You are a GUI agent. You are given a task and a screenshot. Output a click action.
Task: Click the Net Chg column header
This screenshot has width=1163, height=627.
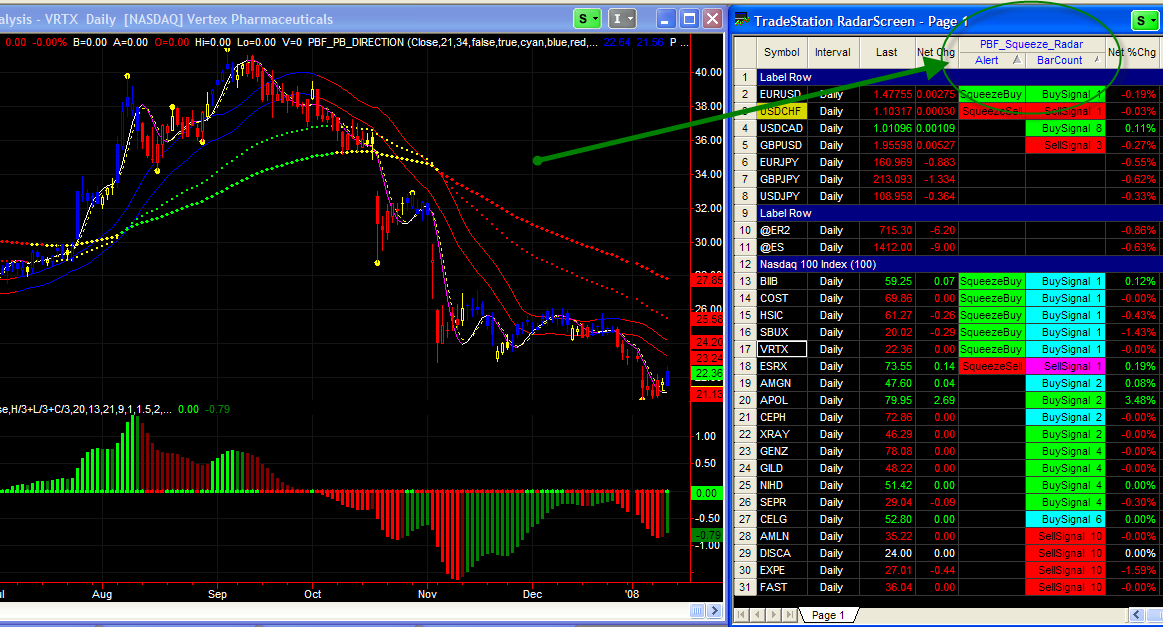point(936,52)
